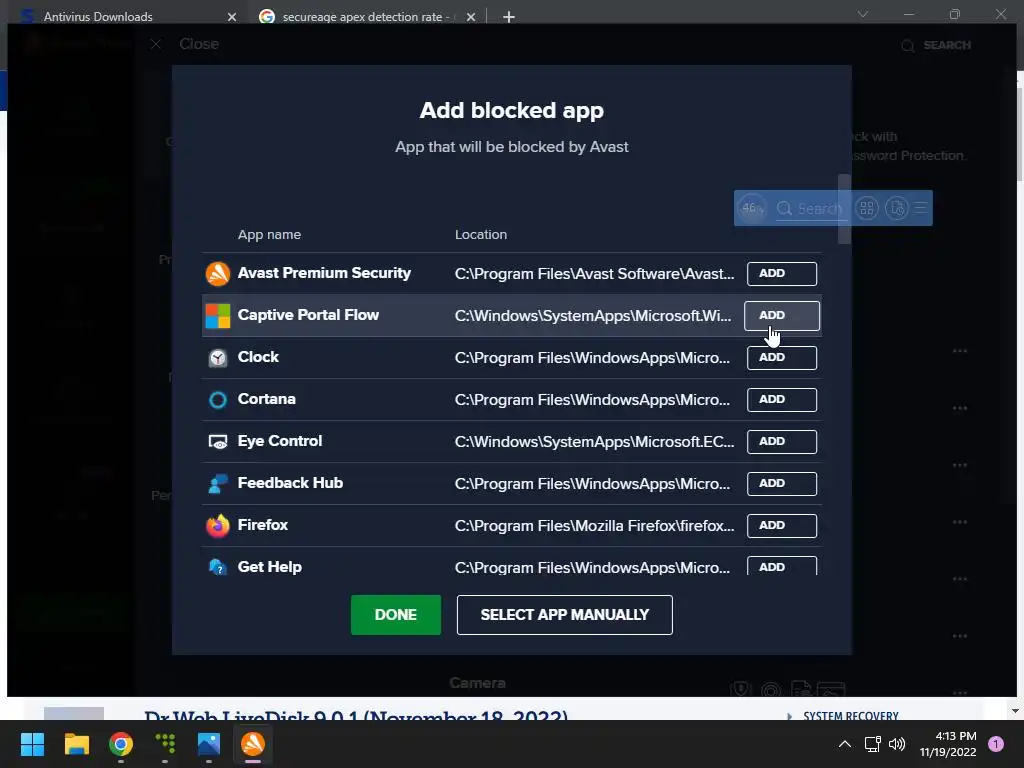The image size is (1024, 768).
Task: Click the green DONE button
Action: click(396, 615)
